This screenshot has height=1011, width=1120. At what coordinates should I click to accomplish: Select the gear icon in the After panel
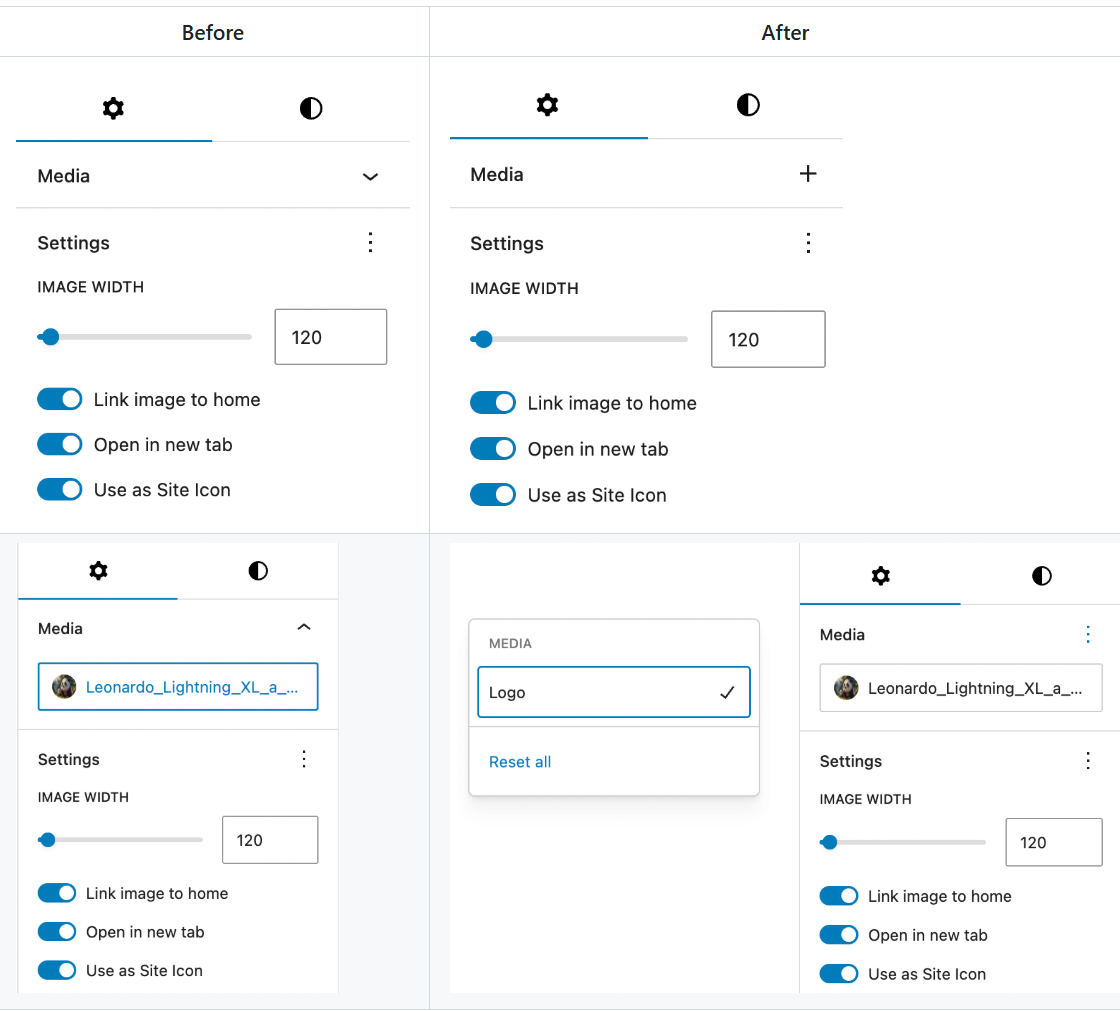[548, 104]
